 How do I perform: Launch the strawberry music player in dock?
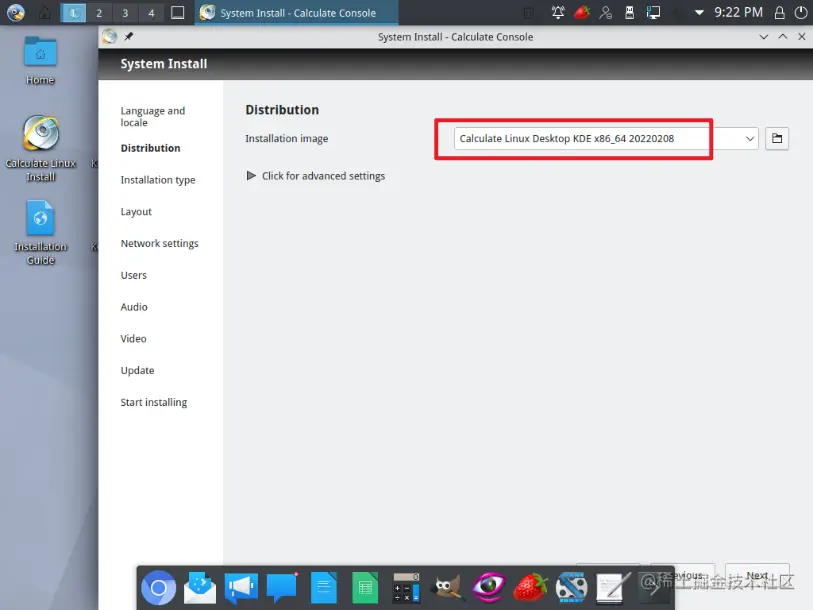530,588
